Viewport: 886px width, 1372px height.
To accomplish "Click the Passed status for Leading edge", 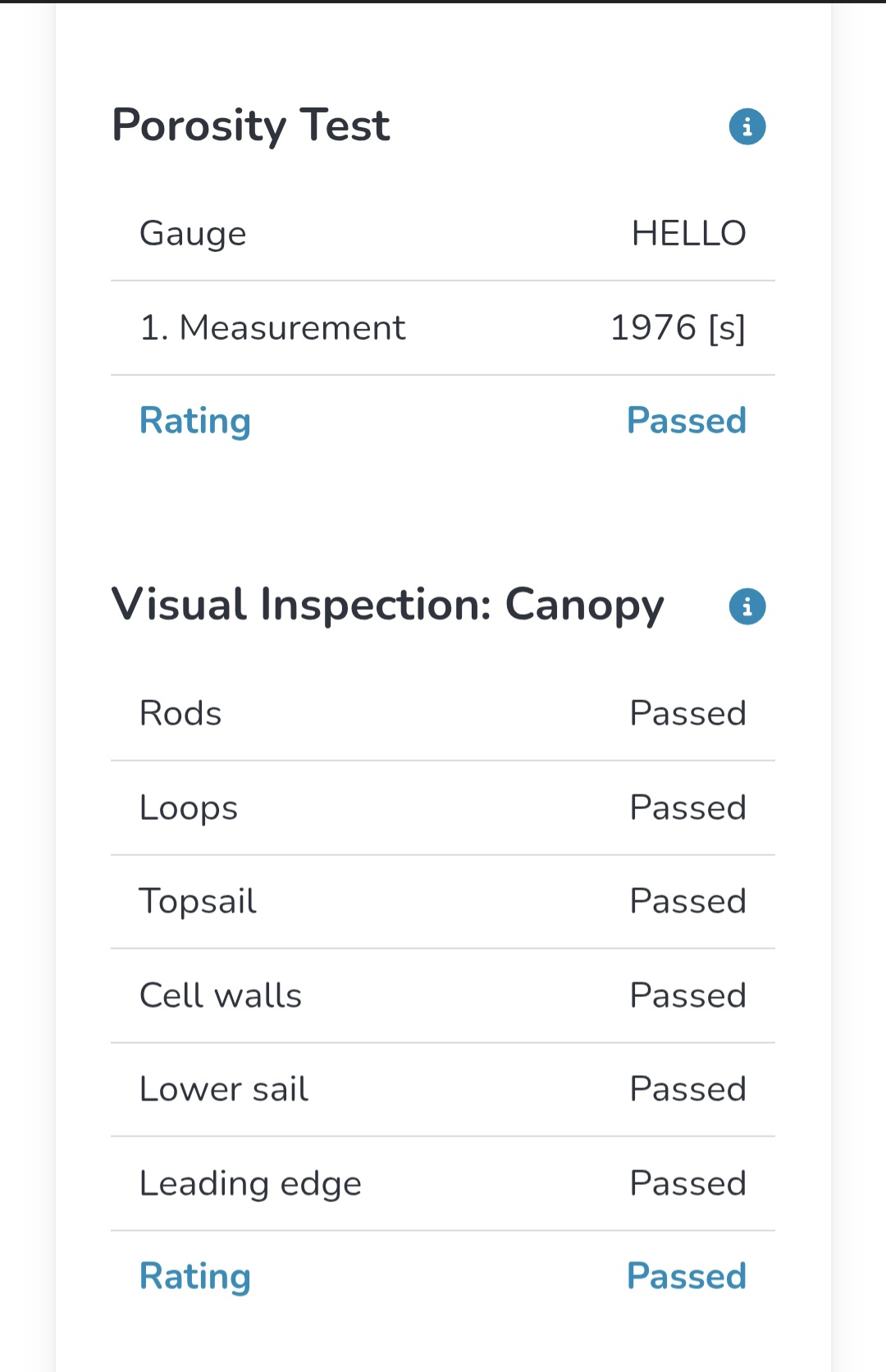I will (687, 1184).
